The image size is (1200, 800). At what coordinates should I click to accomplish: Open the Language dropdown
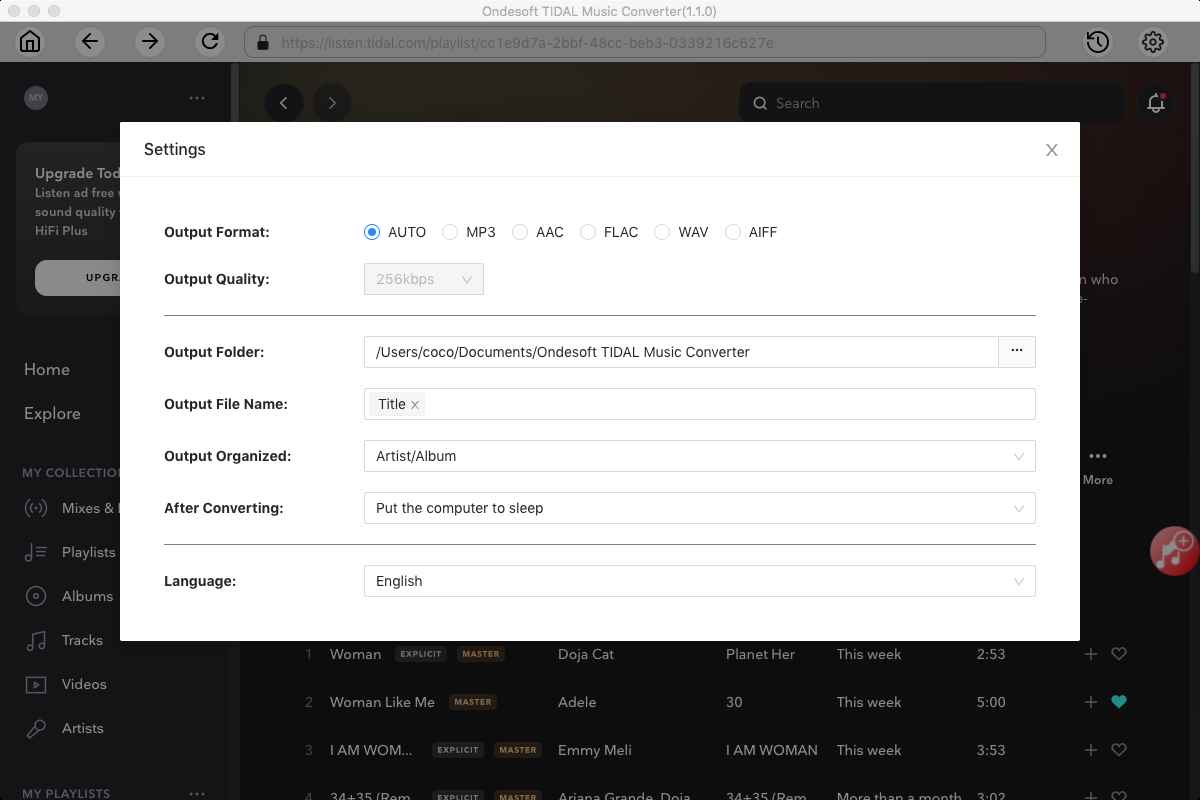699,581
